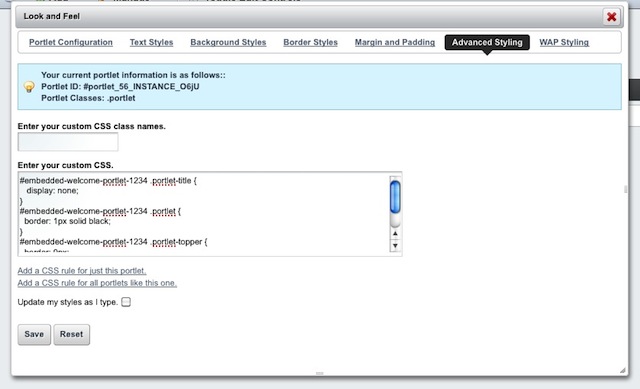Focus the custom CSS class names field
This screenshot has height=389, width=640.
(68, 142)
